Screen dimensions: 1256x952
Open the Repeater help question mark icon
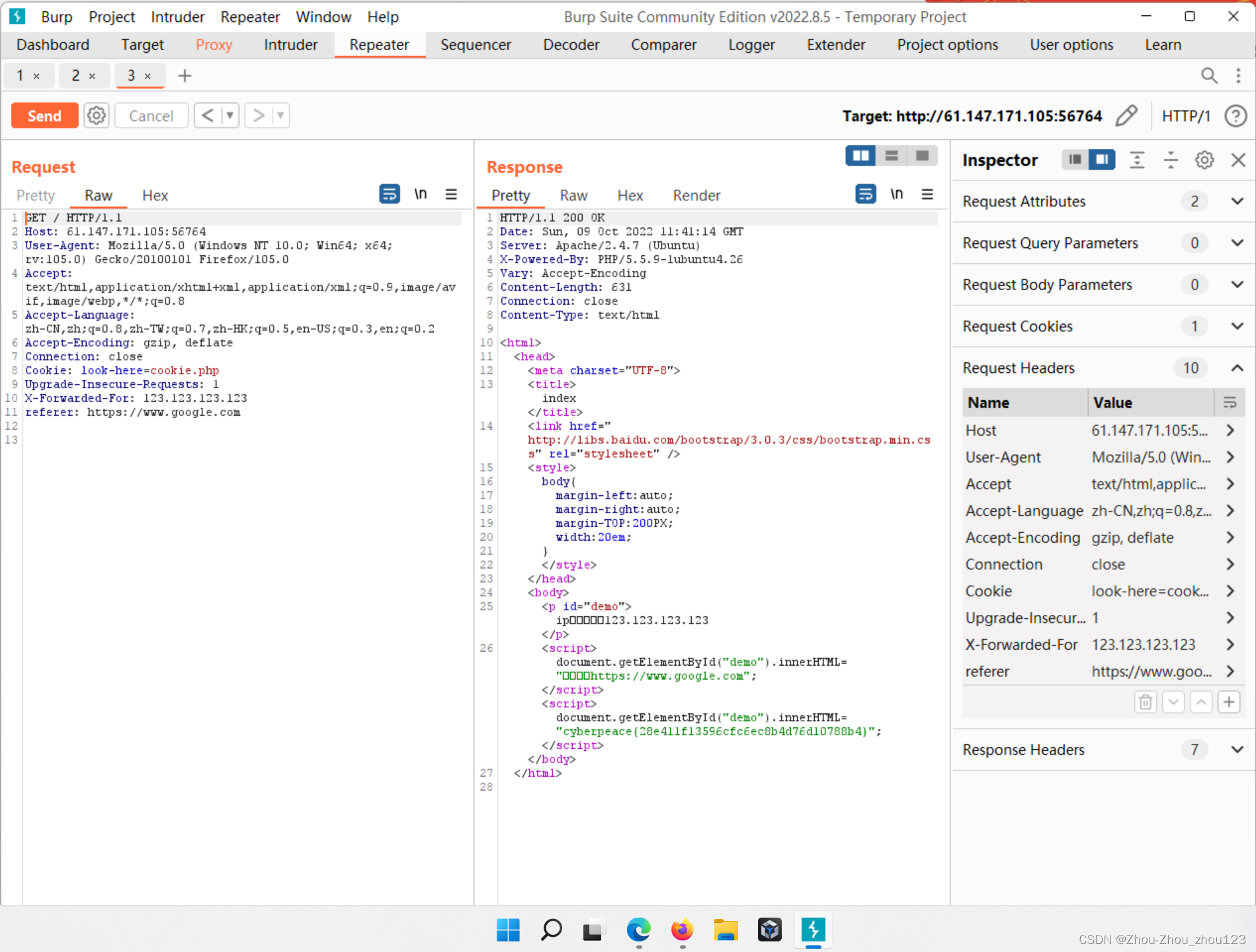point(1235,116)
